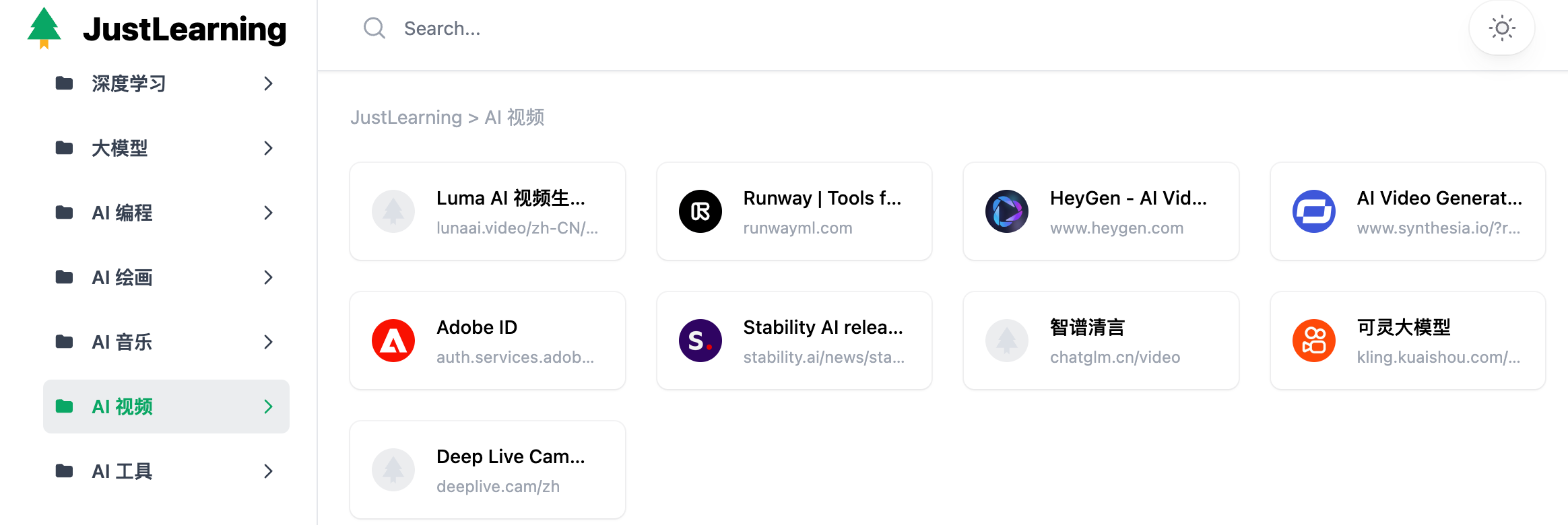Click the HeyGen logo icon
Image resolution: width=1568 pixels, height=525 pixels.
(1006, 211)
